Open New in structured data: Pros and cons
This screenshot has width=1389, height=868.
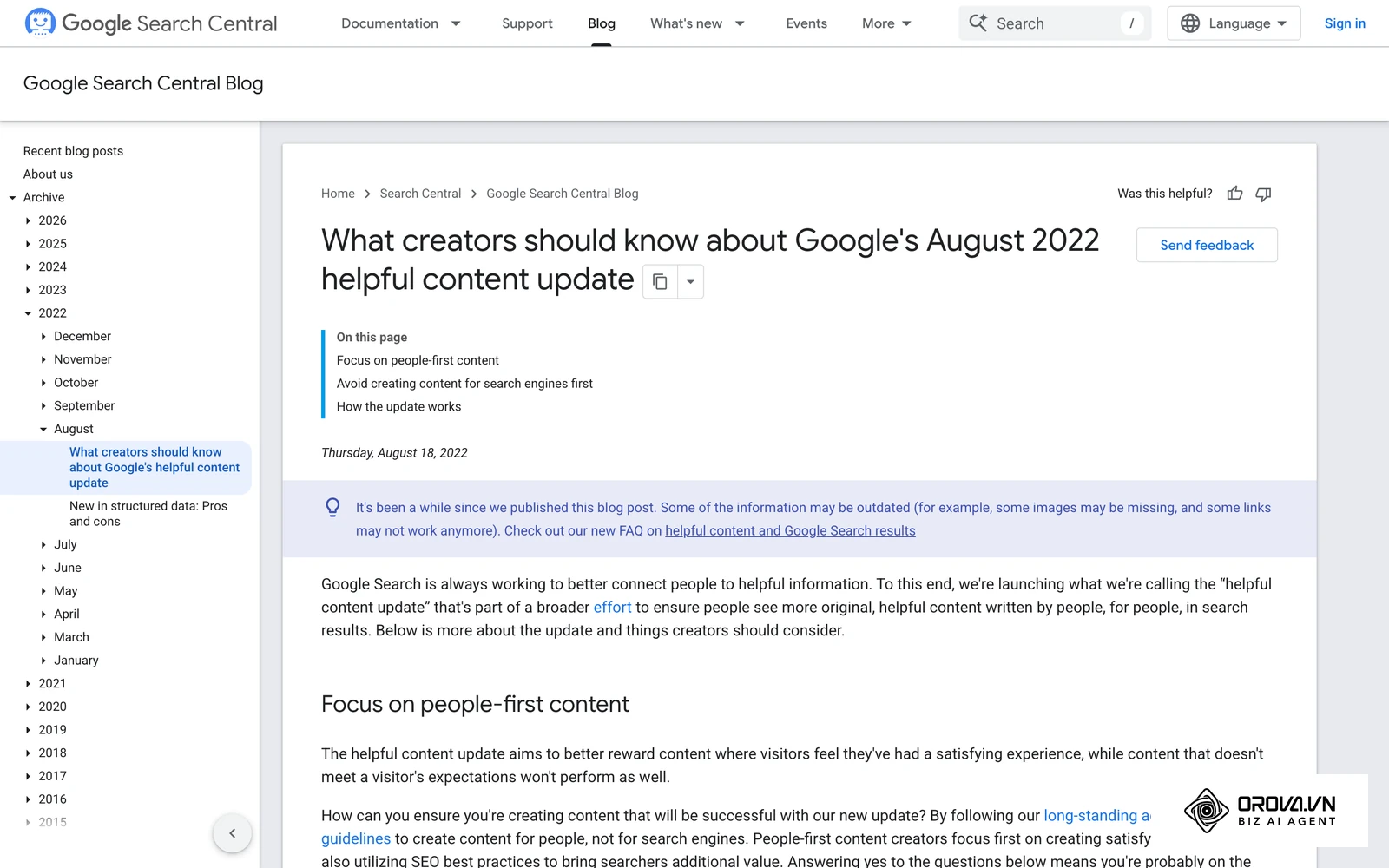tap(148, 514)
